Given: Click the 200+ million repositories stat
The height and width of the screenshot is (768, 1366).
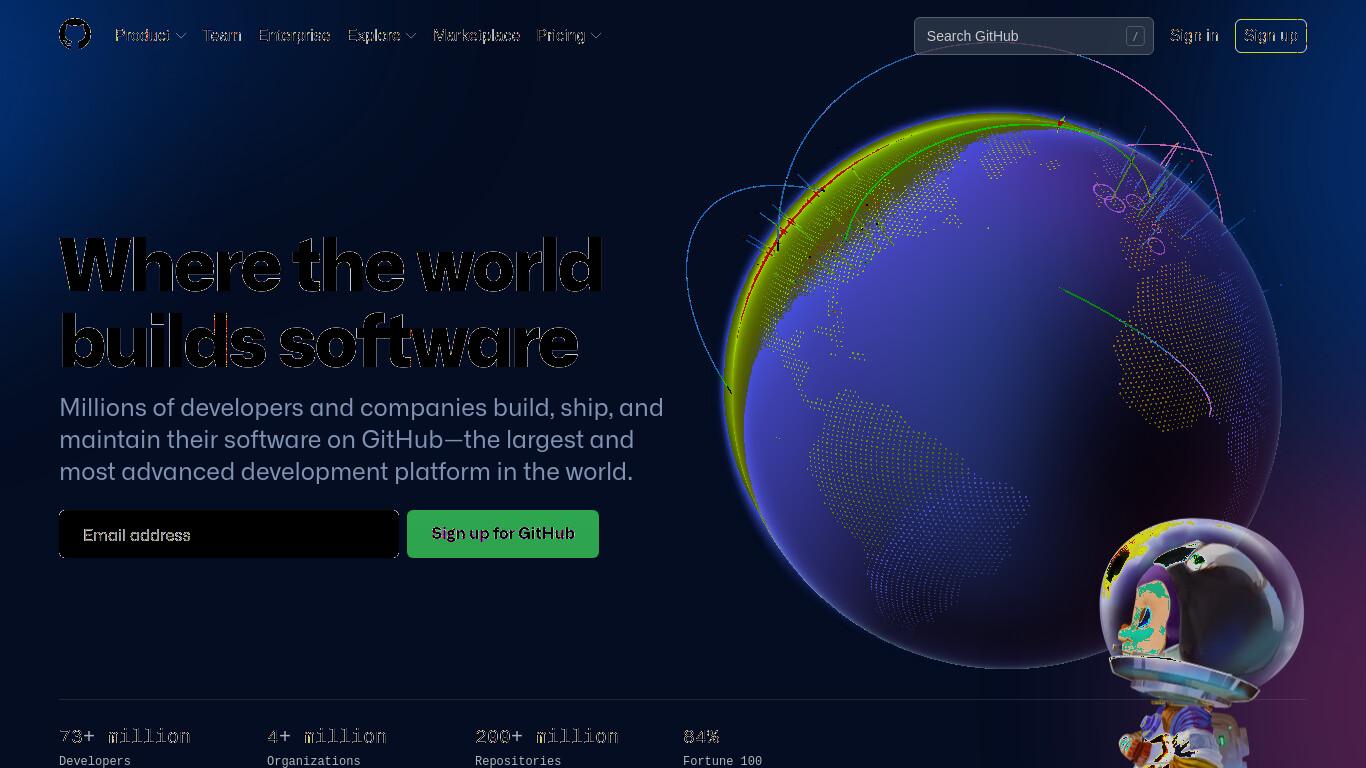Looking at the screenshot, I should pos(547,747).
